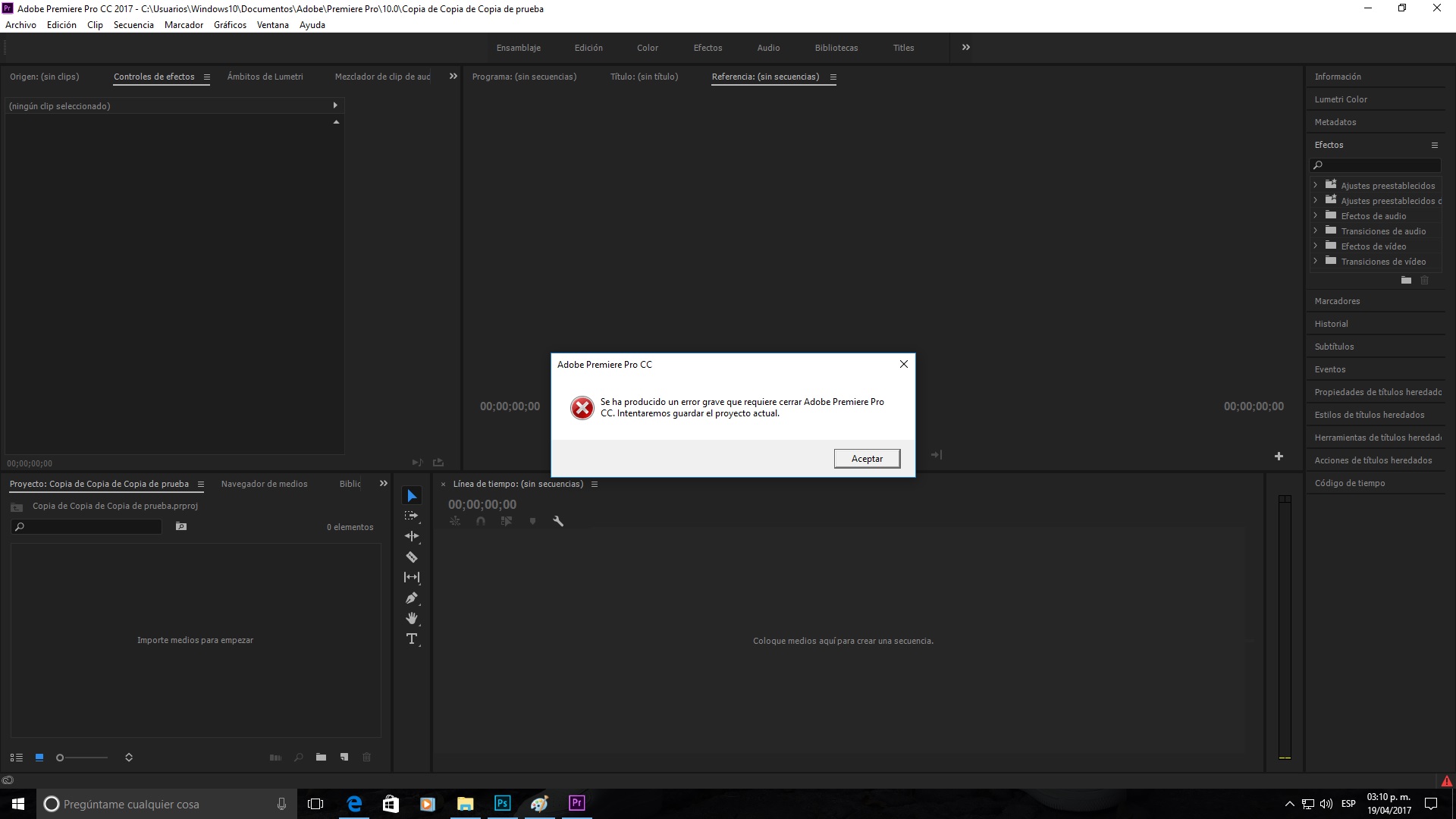Select the Razor tool
The image size is (1456, 819).
412,557
